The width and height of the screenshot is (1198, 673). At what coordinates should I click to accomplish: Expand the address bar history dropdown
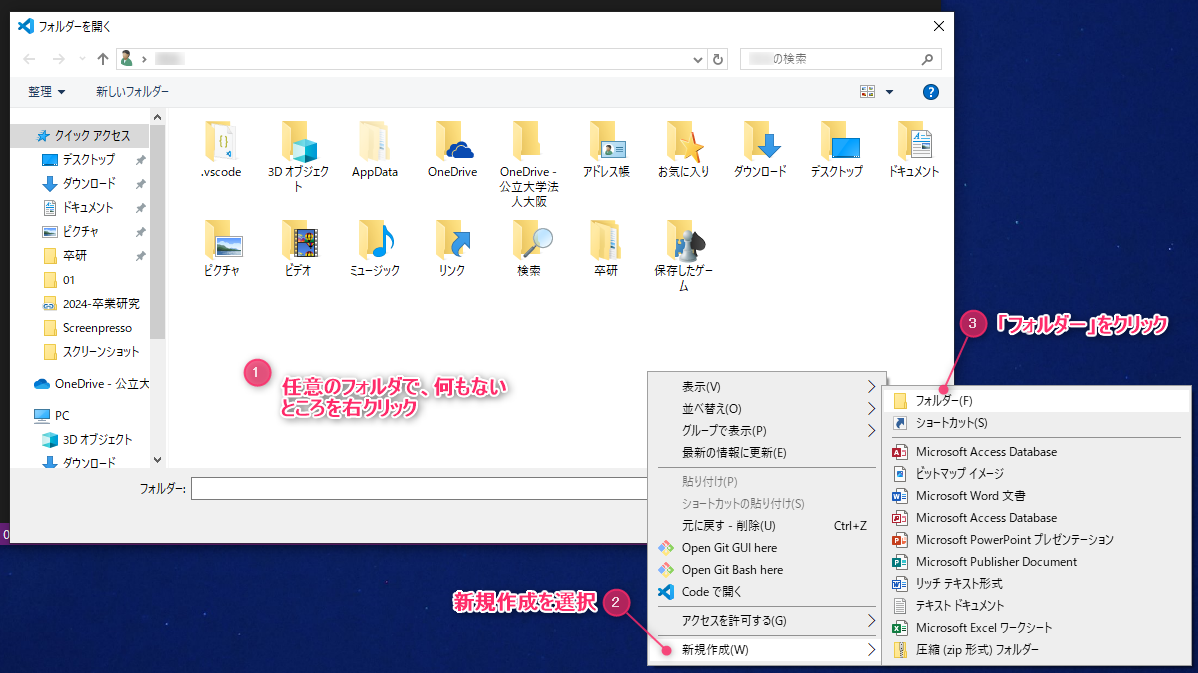click(699, 59)
